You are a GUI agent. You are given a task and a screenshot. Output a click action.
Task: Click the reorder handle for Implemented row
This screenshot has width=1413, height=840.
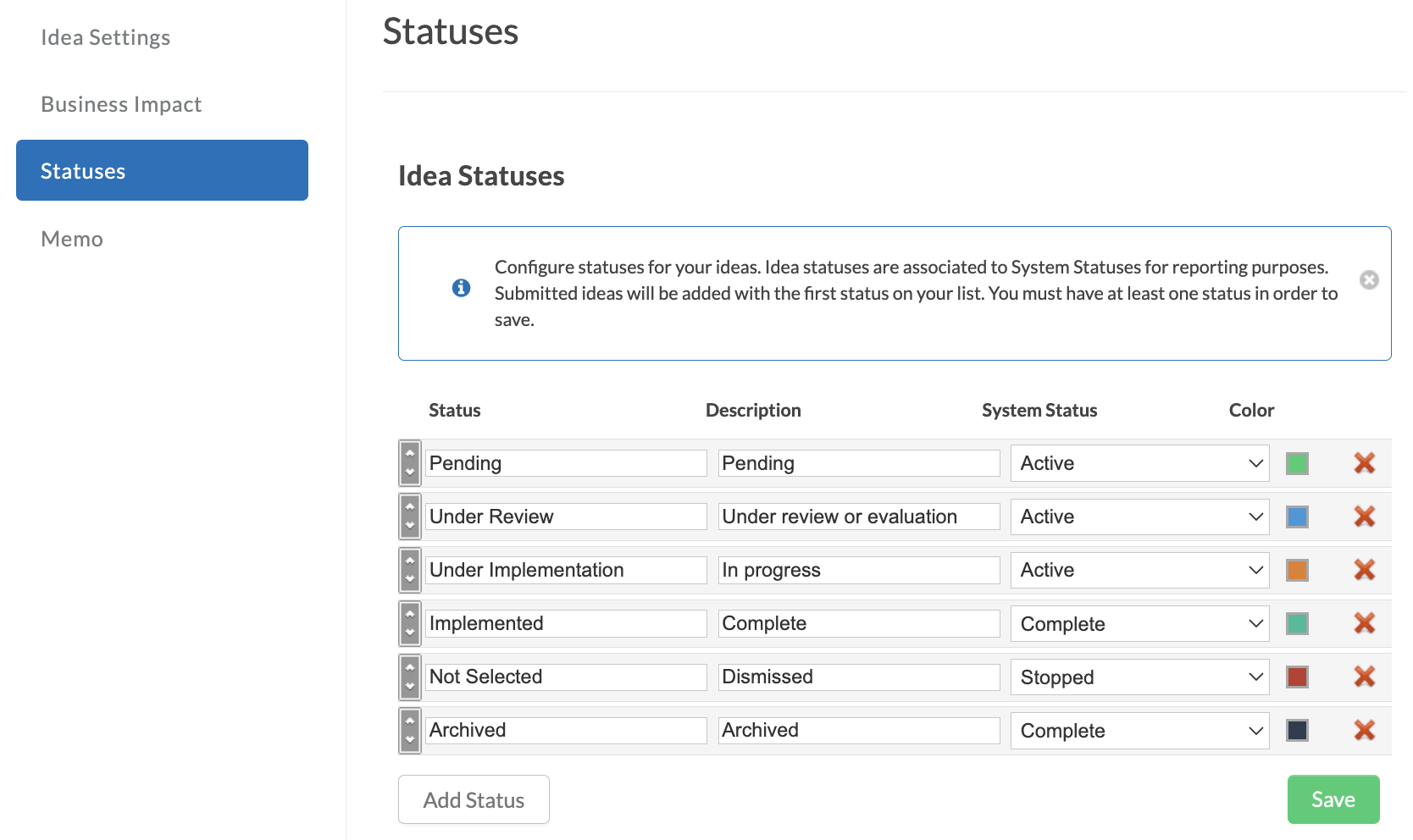coord(410,623)
